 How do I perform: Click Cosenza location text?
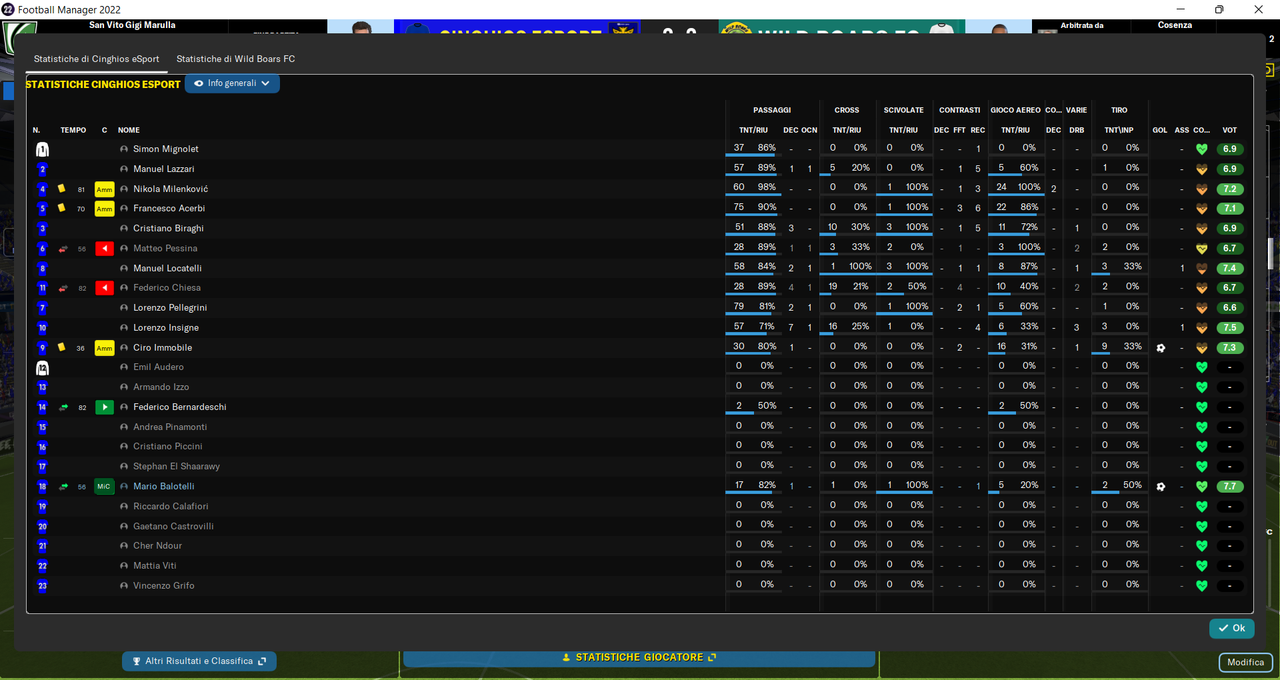click(1175, 25)
